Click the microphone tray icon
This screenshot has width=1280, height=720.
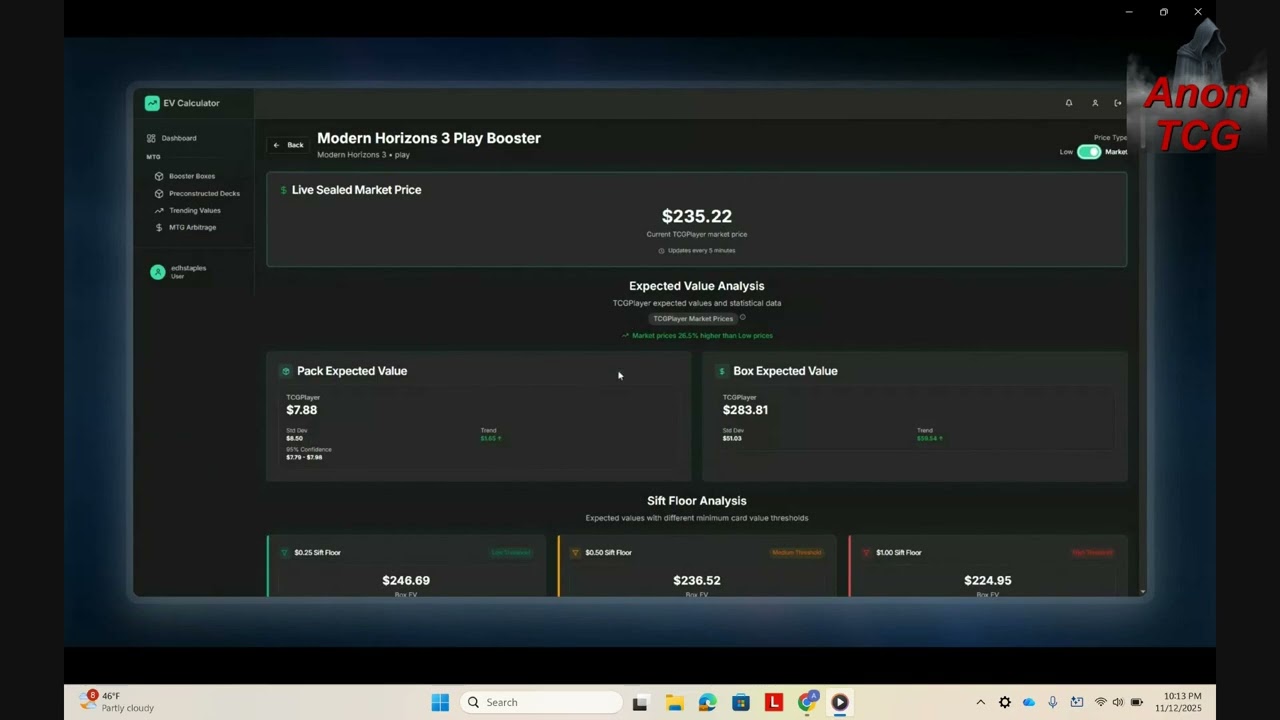point(1053,702)
